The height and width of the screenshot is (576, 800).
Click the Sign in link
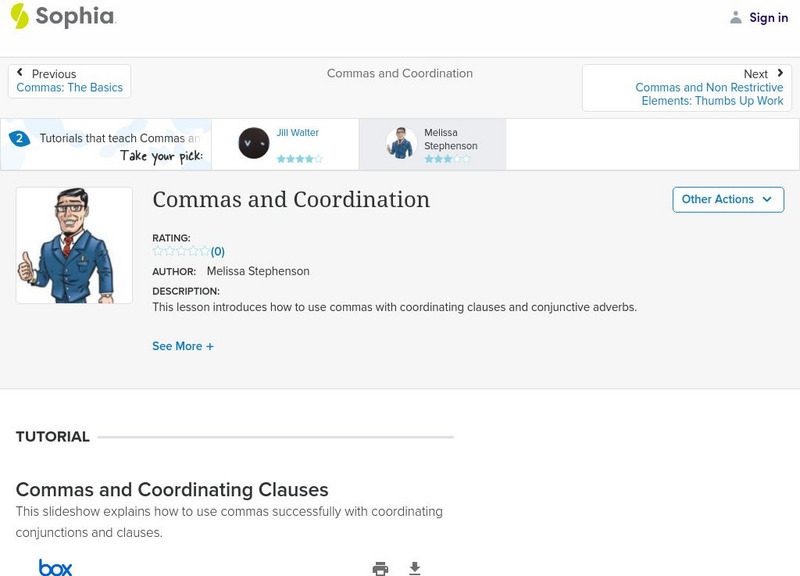(768, 17)
